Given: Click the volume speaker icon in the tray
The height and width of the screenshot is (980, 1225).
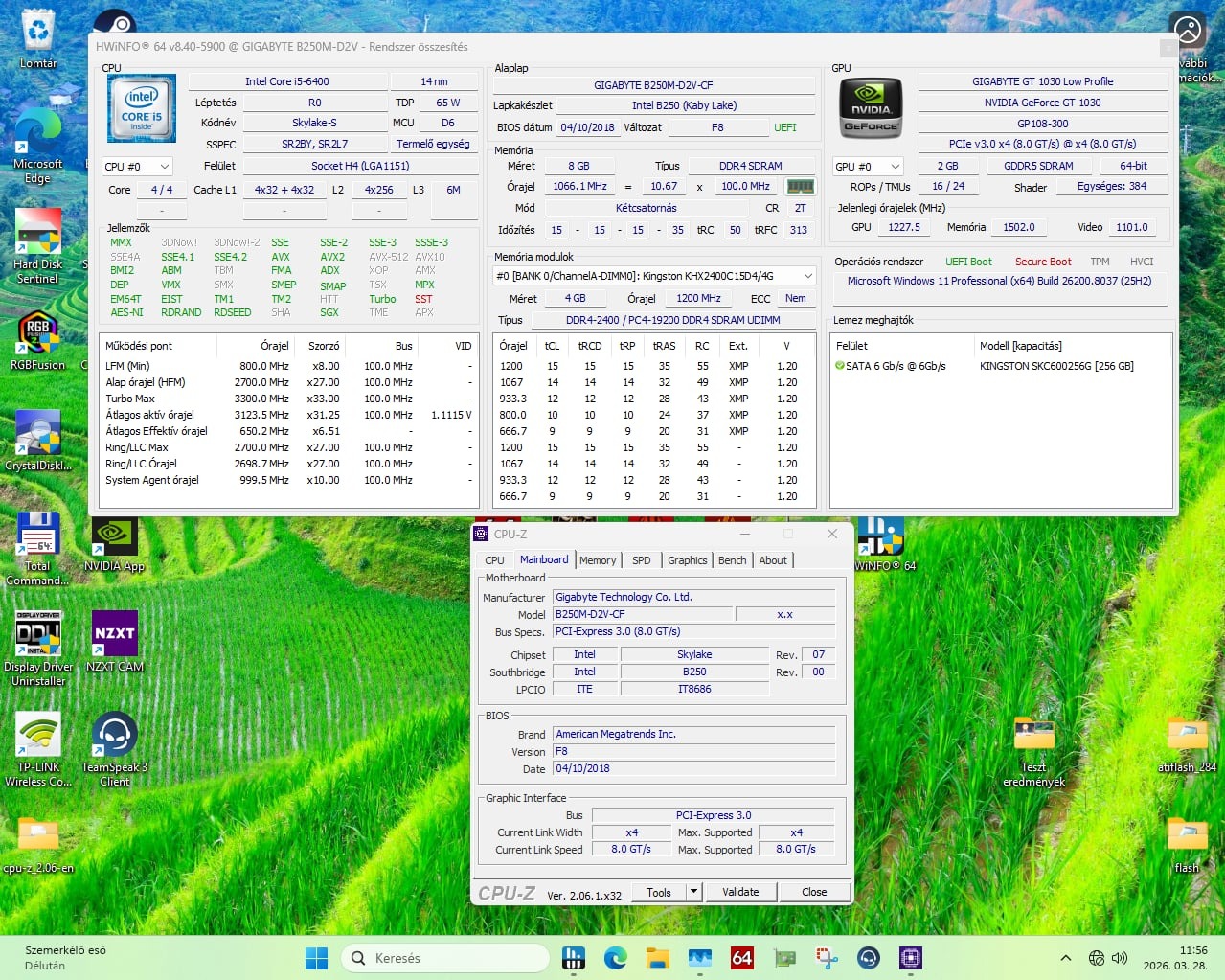Looking at the screenshot, I should click(1120, 958).
